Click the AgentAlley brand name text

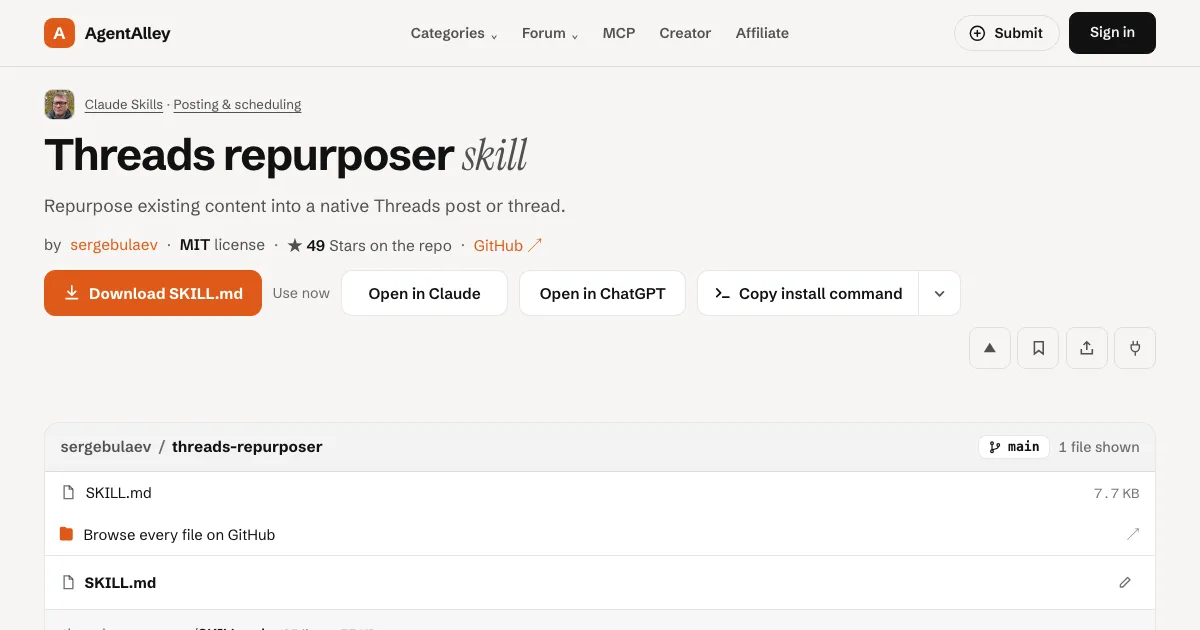coord(127,33)
